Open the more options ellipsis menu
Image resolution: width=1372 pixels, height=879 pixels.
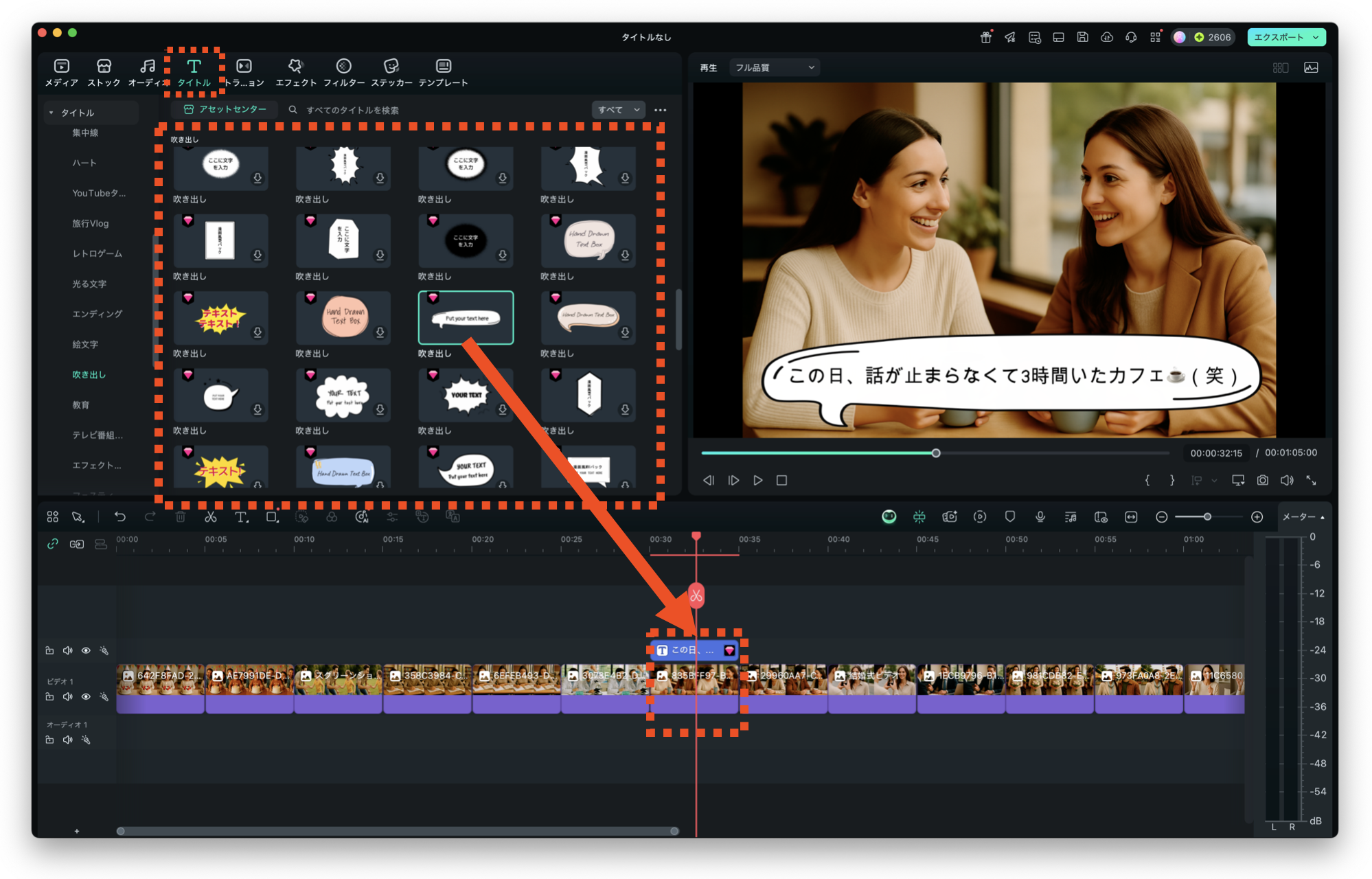[660, 110]
